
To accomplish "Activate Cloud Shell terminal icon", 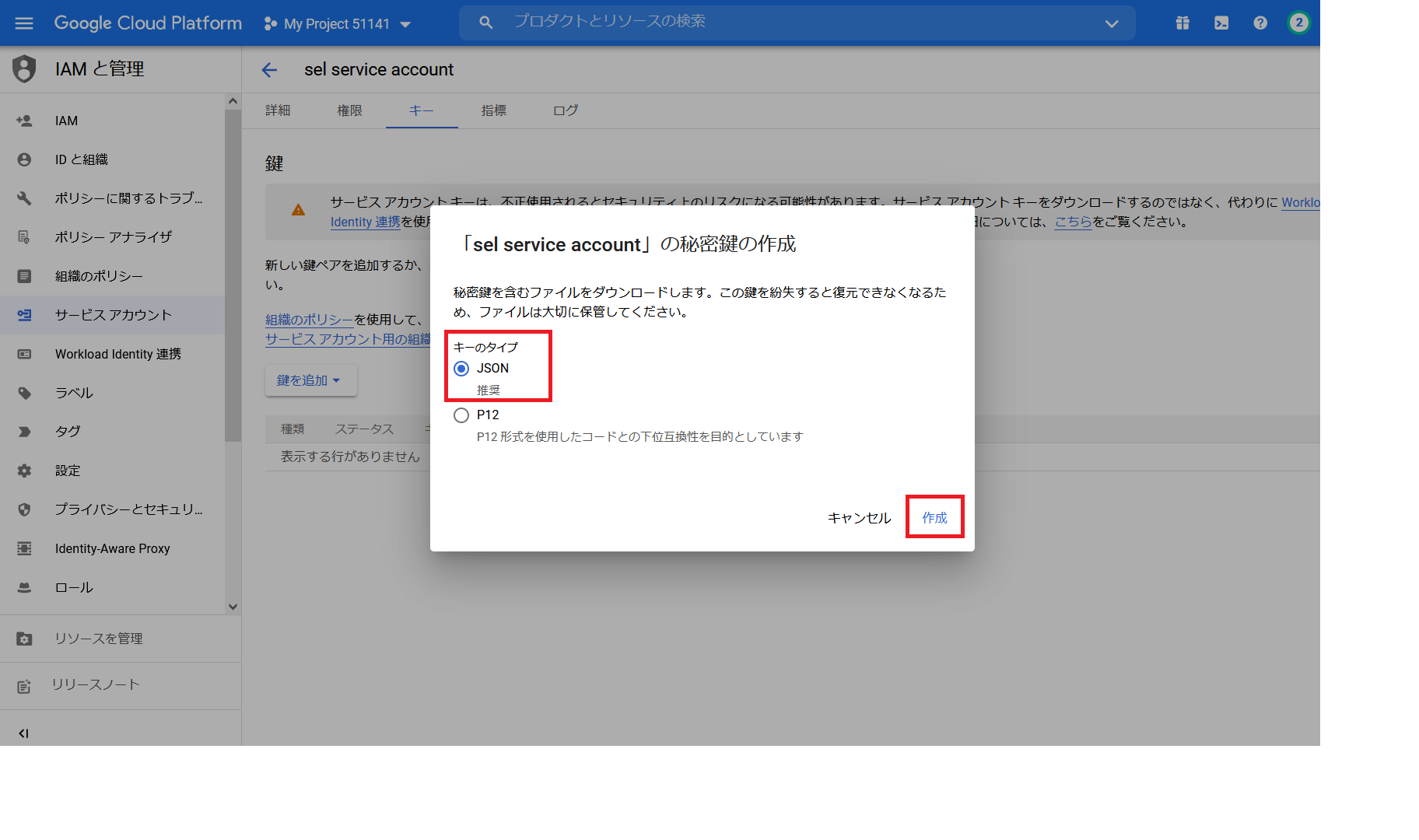I will pyautogui.click(x=1221, y=23).
